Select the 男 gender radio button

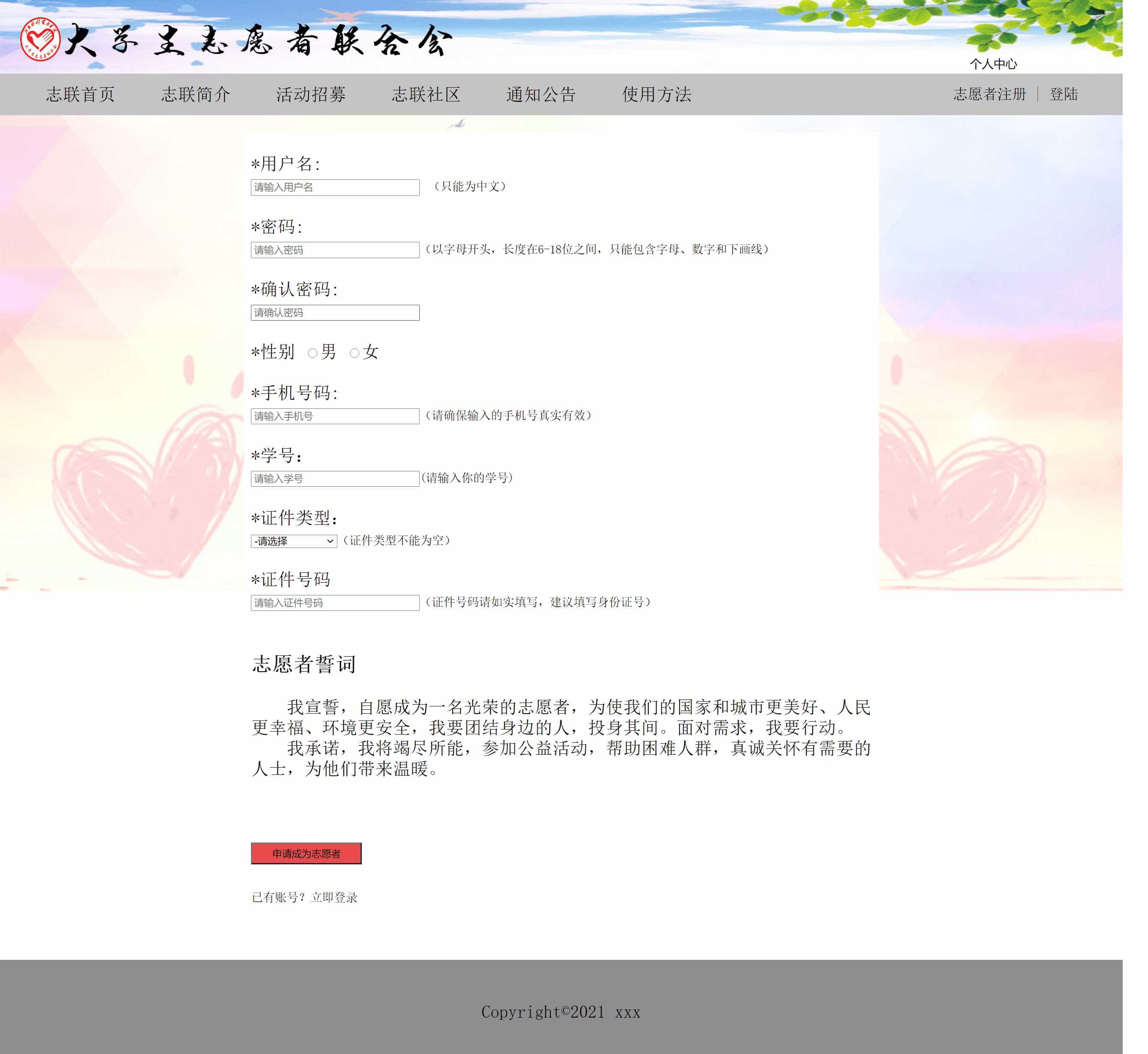312,354
